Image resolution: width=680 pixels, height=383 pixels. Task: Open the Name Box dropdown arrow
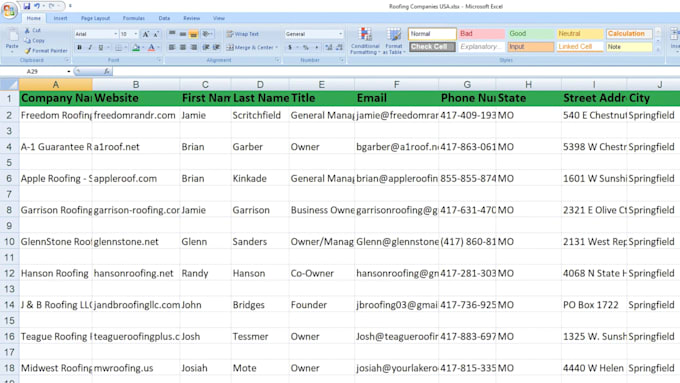click(x=69, y=71)
